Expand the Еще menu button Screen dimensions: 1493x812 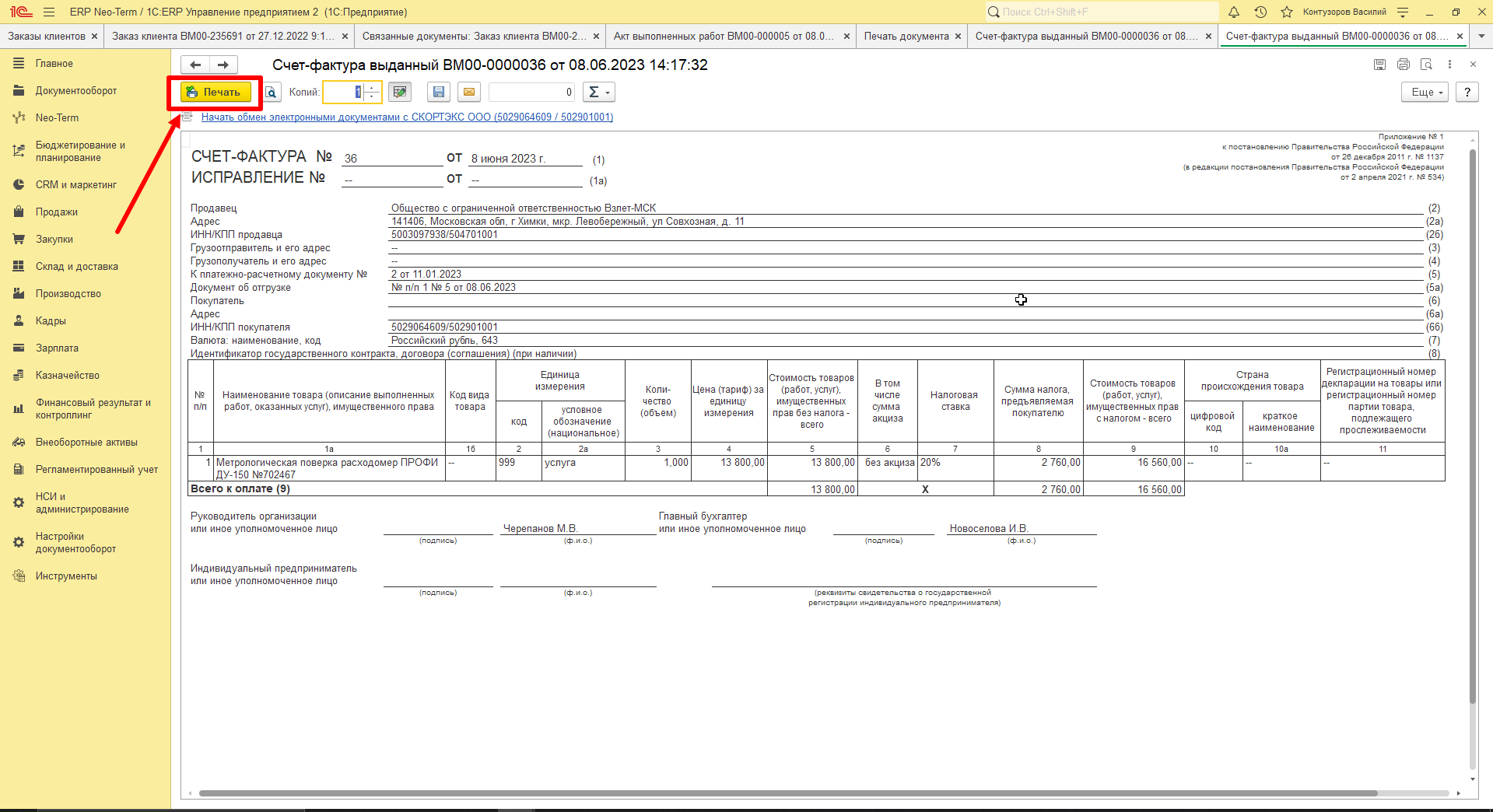1427,92
